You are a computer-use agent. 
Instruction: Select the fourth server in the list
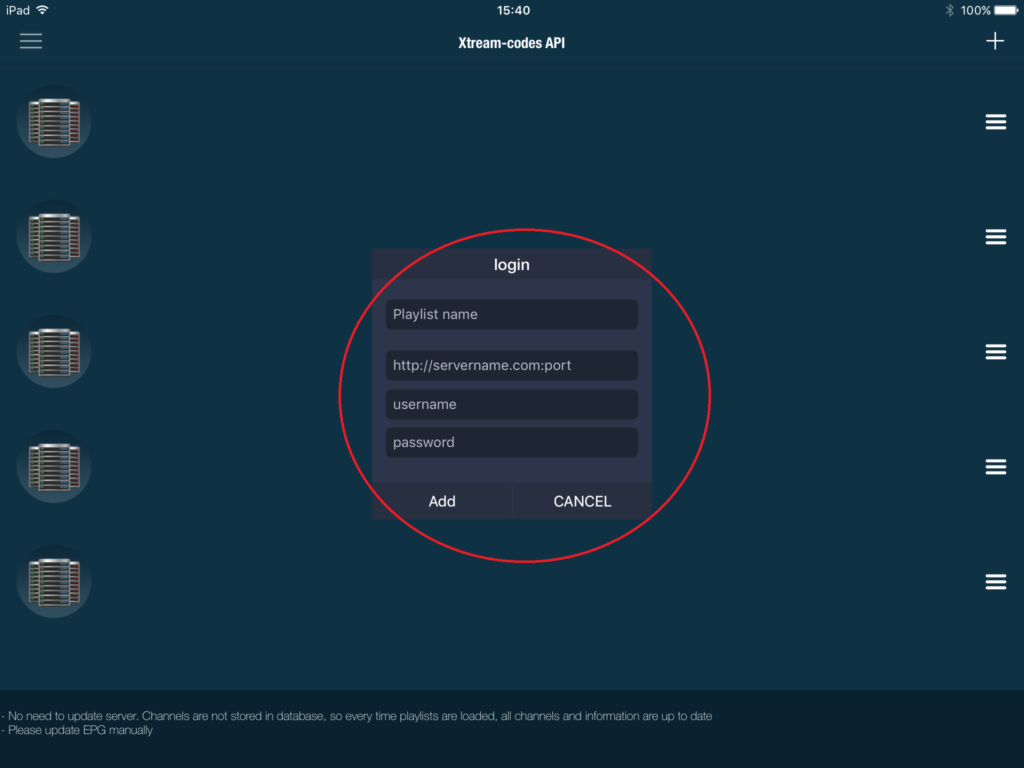coord(53,466)
